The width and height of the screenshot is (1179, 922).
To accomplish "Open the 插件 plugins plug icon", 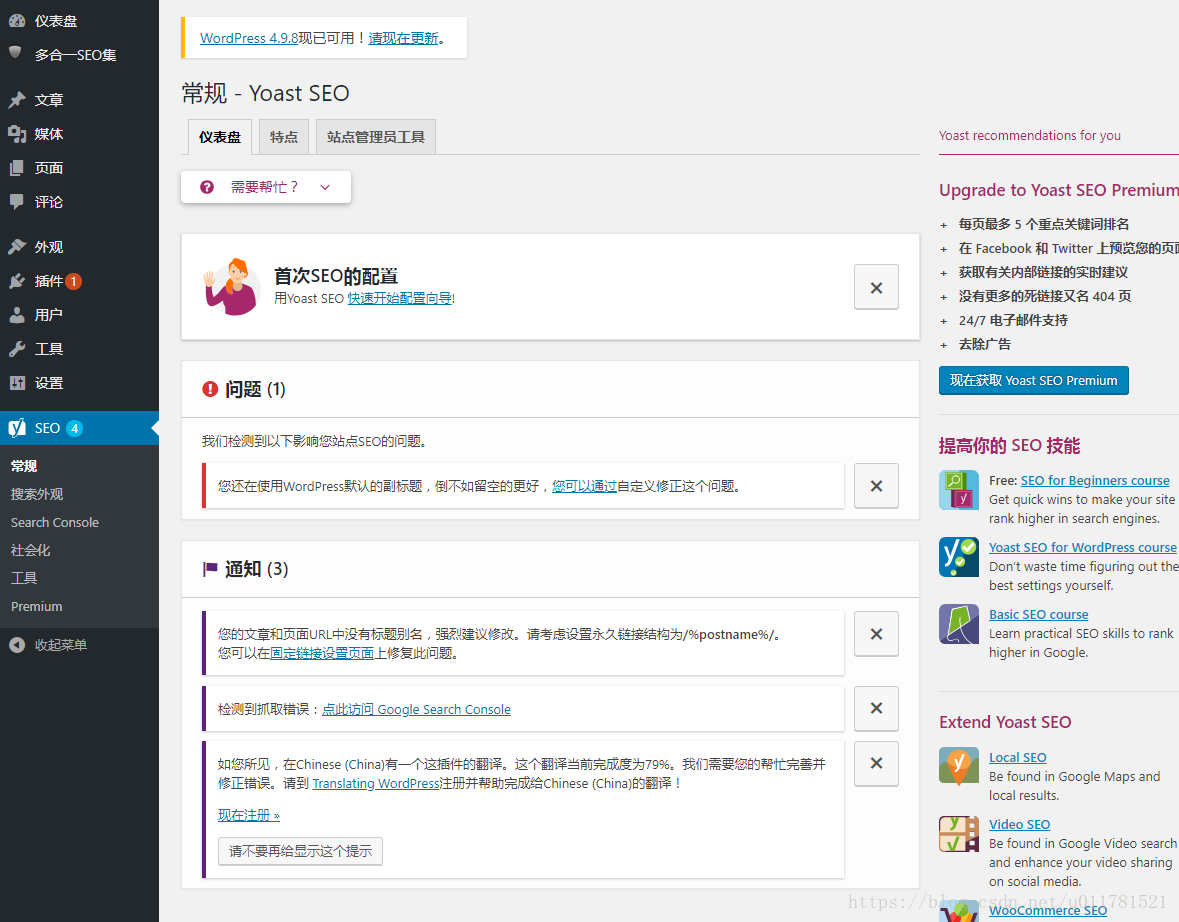I will coord(17,281).
